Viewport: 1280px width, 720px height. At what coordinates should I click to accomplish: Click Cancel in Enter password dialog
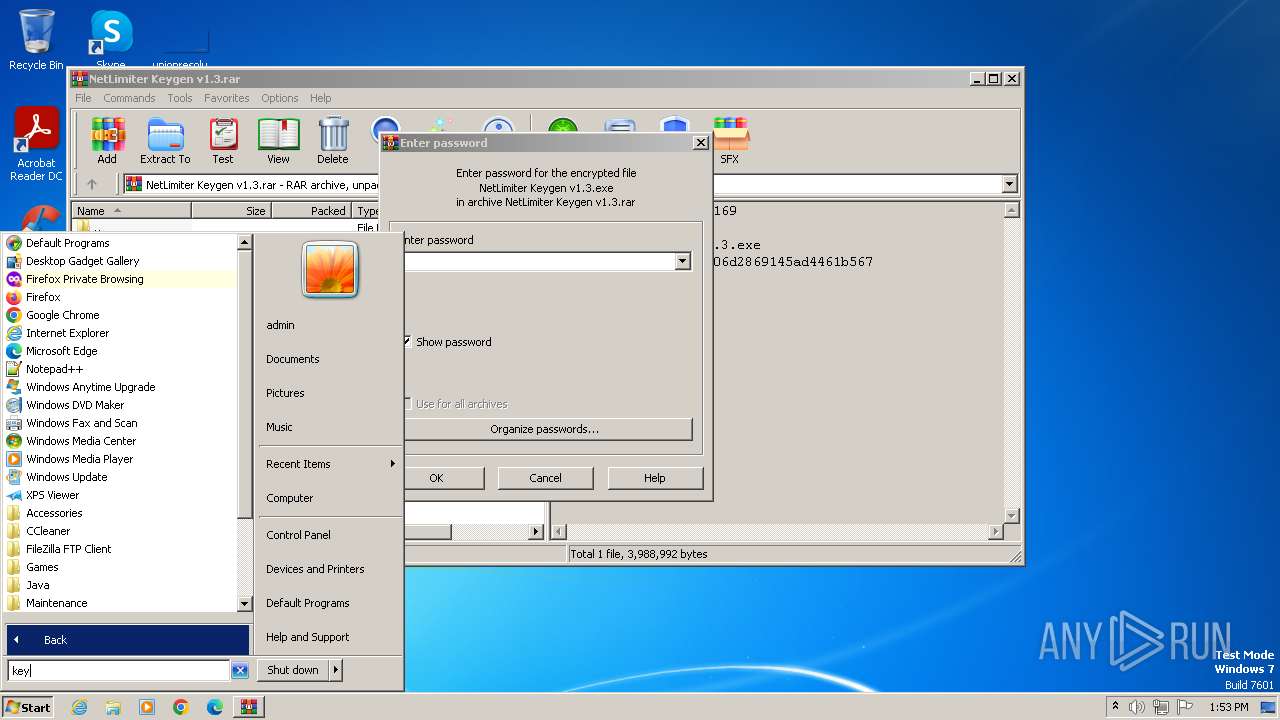[x=545, y=478]
